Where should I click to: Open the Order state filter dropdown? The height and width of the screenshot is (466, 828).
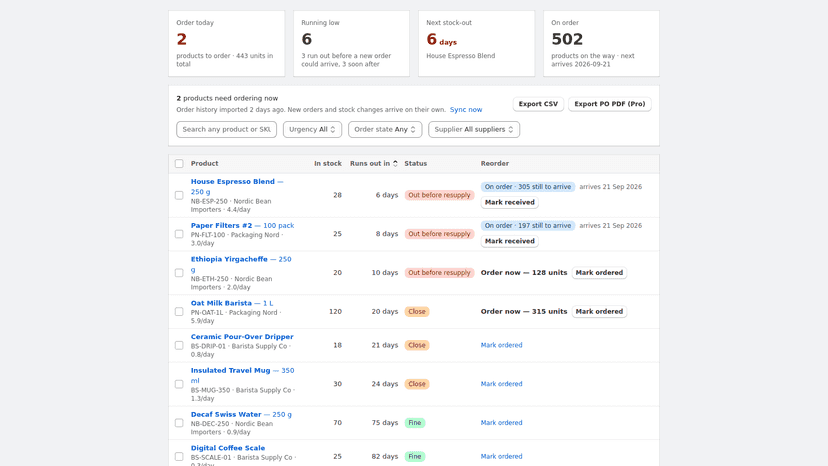384,129
